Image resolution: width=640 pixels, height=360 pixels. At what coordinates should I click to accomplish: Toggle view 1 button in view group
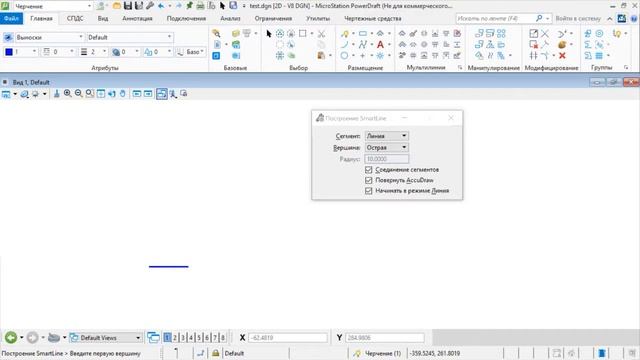tap(167, 338)
